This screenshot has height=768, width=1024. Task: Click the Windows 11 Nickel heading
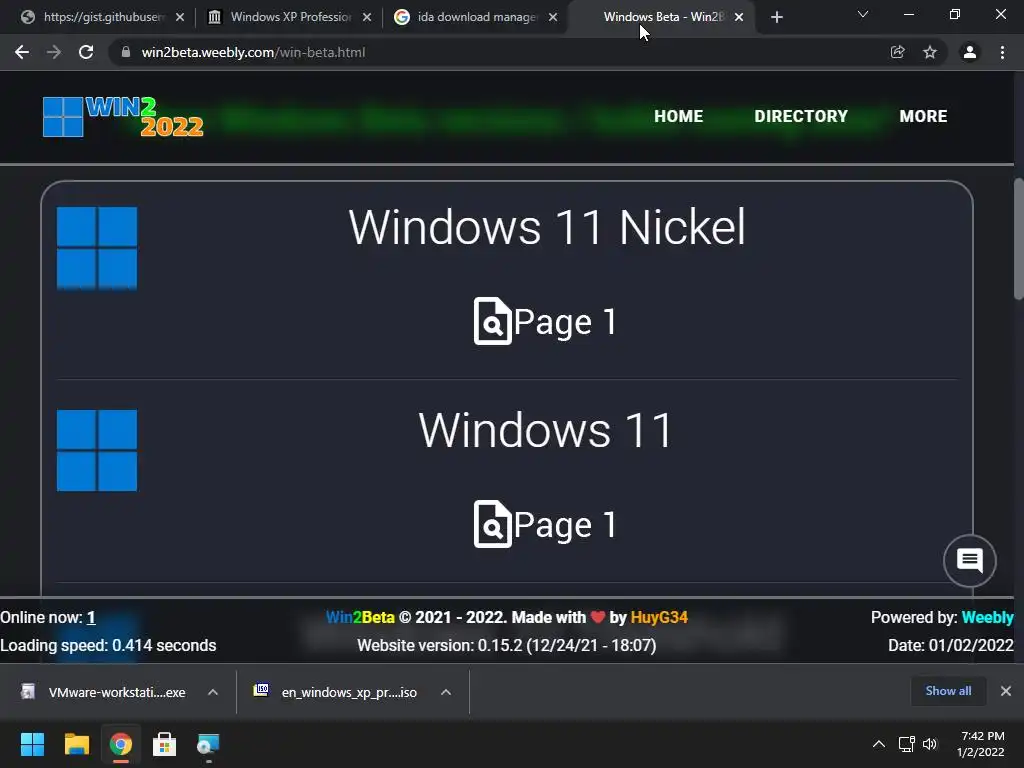point(547,227)
